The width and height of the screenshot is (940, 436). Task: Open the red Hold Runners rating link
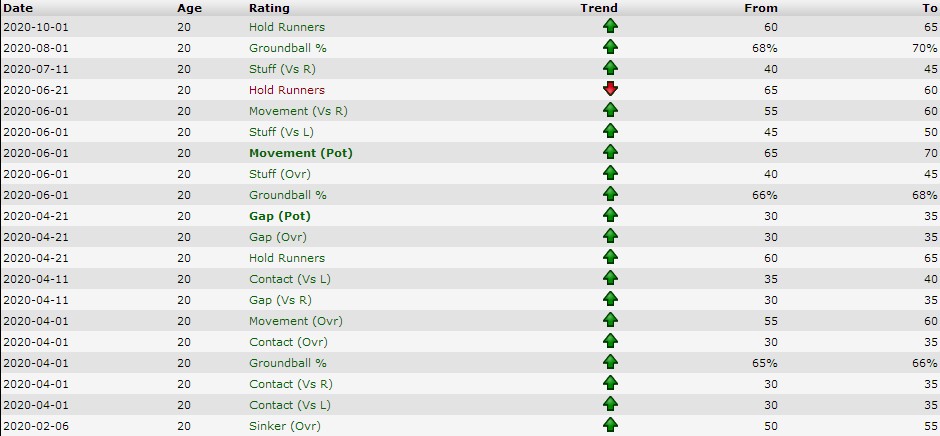(287, 90)
